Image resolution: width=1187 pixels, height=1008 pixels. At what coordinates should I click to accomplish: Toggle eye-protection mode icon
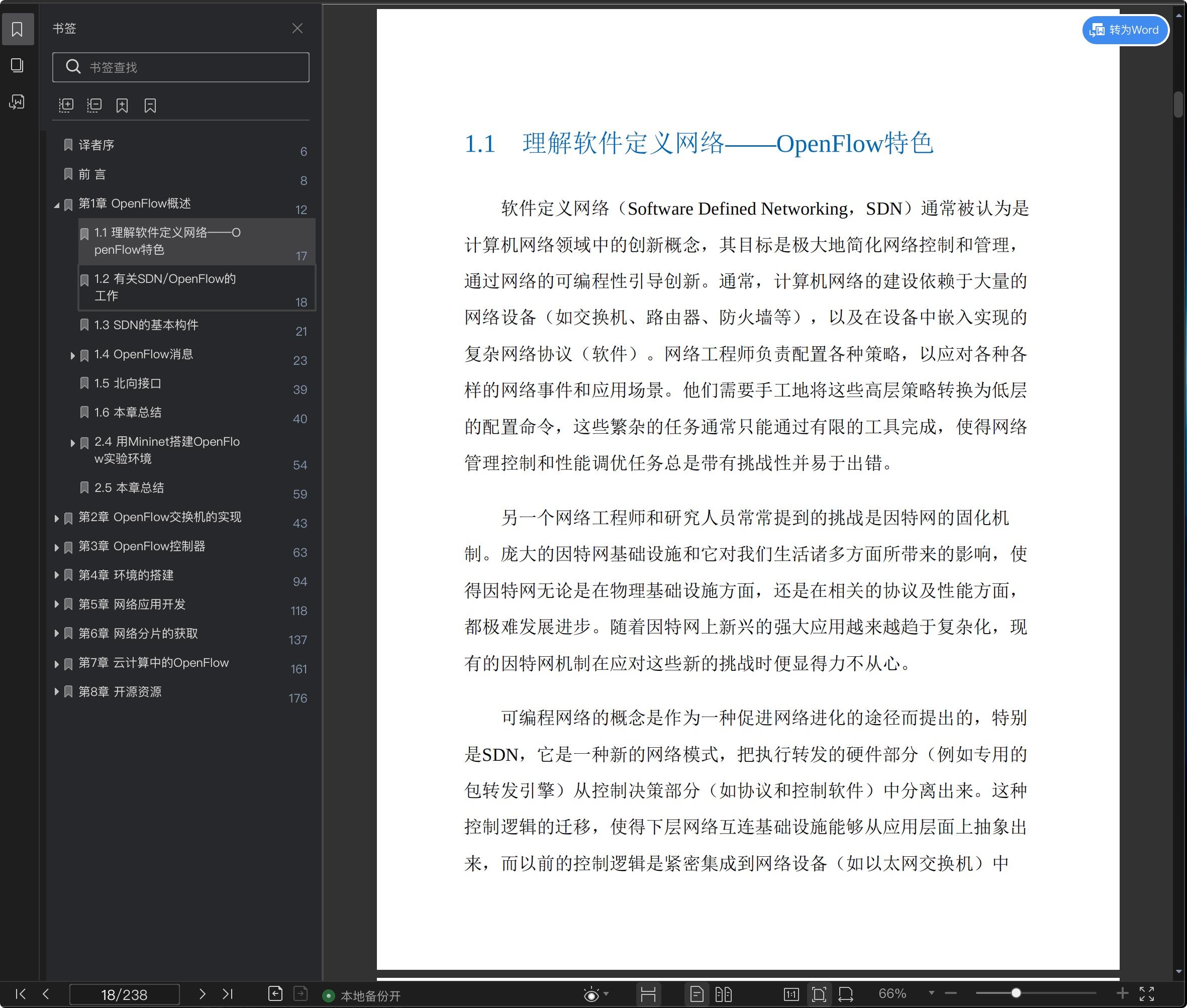point(591,995)
